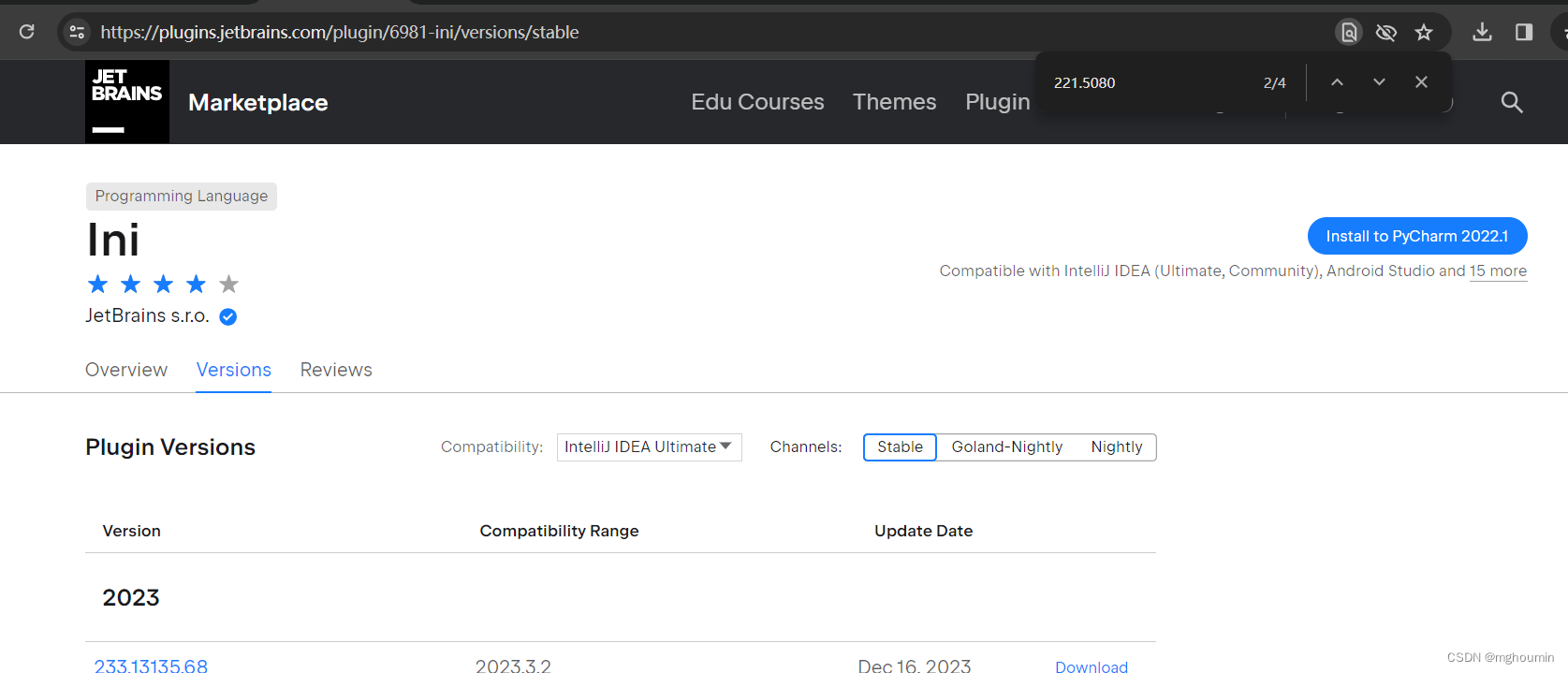Click the Compatibility Range column header
The image size is (1568, 673).
pos(560,531)
